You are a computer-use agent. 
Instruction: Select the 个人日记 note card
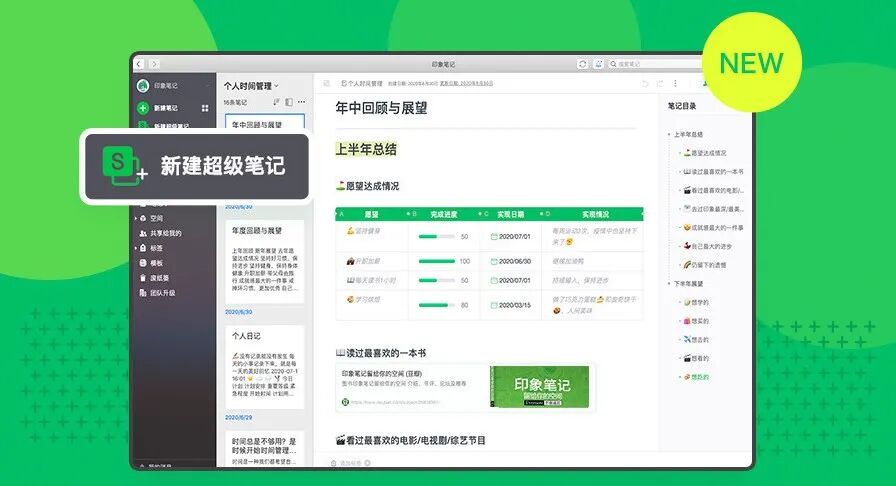pos(265,367)
